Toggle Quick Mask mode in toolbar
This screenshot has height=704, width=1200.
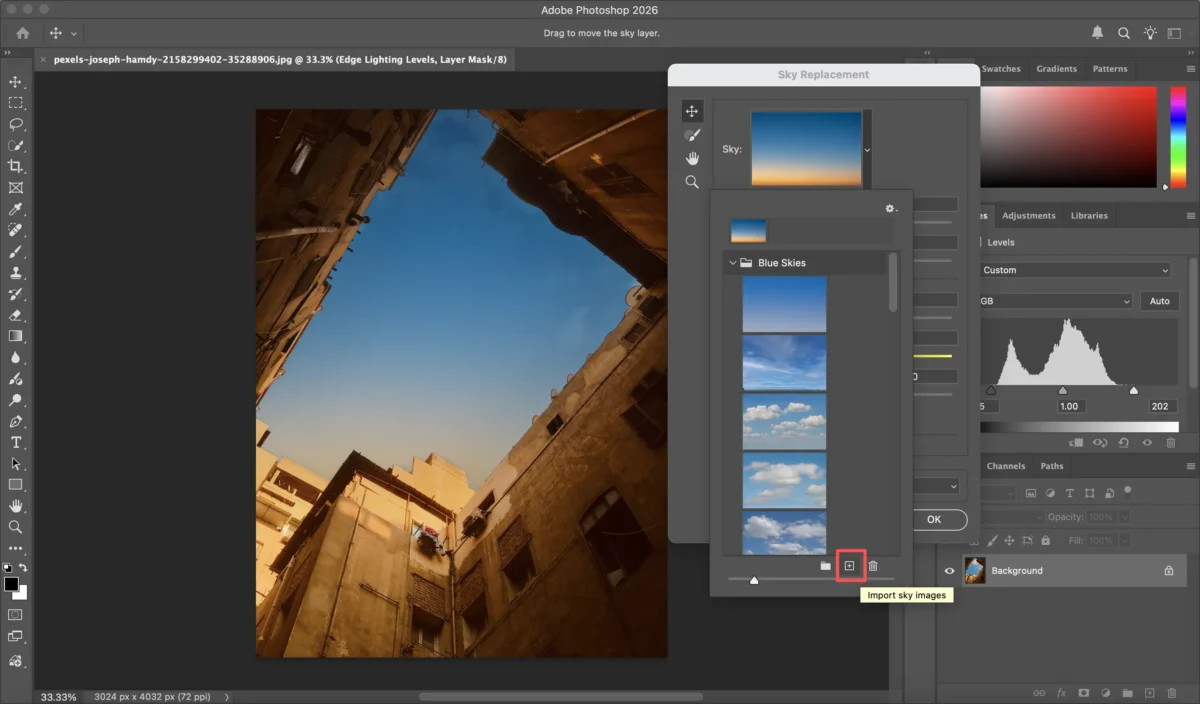(15, 614)
